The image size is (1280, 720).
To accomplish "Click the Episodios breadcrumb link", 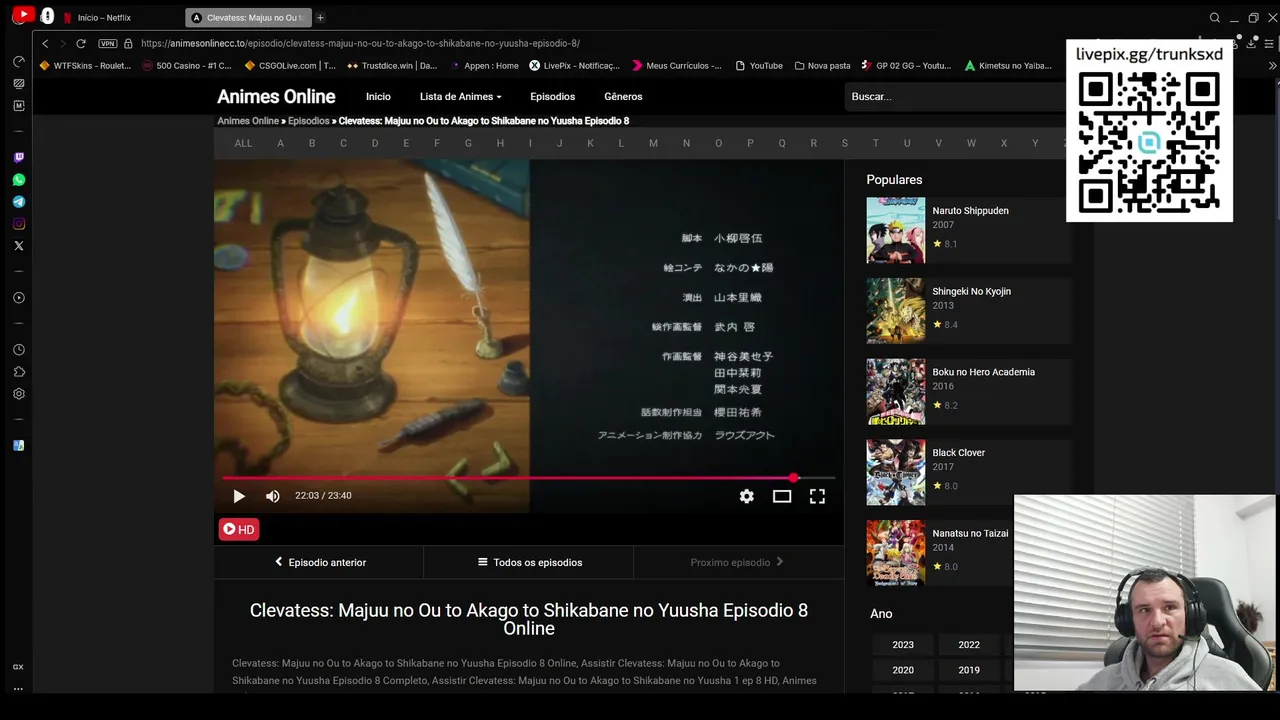I will pyautogui.click(x=308, y=121).
